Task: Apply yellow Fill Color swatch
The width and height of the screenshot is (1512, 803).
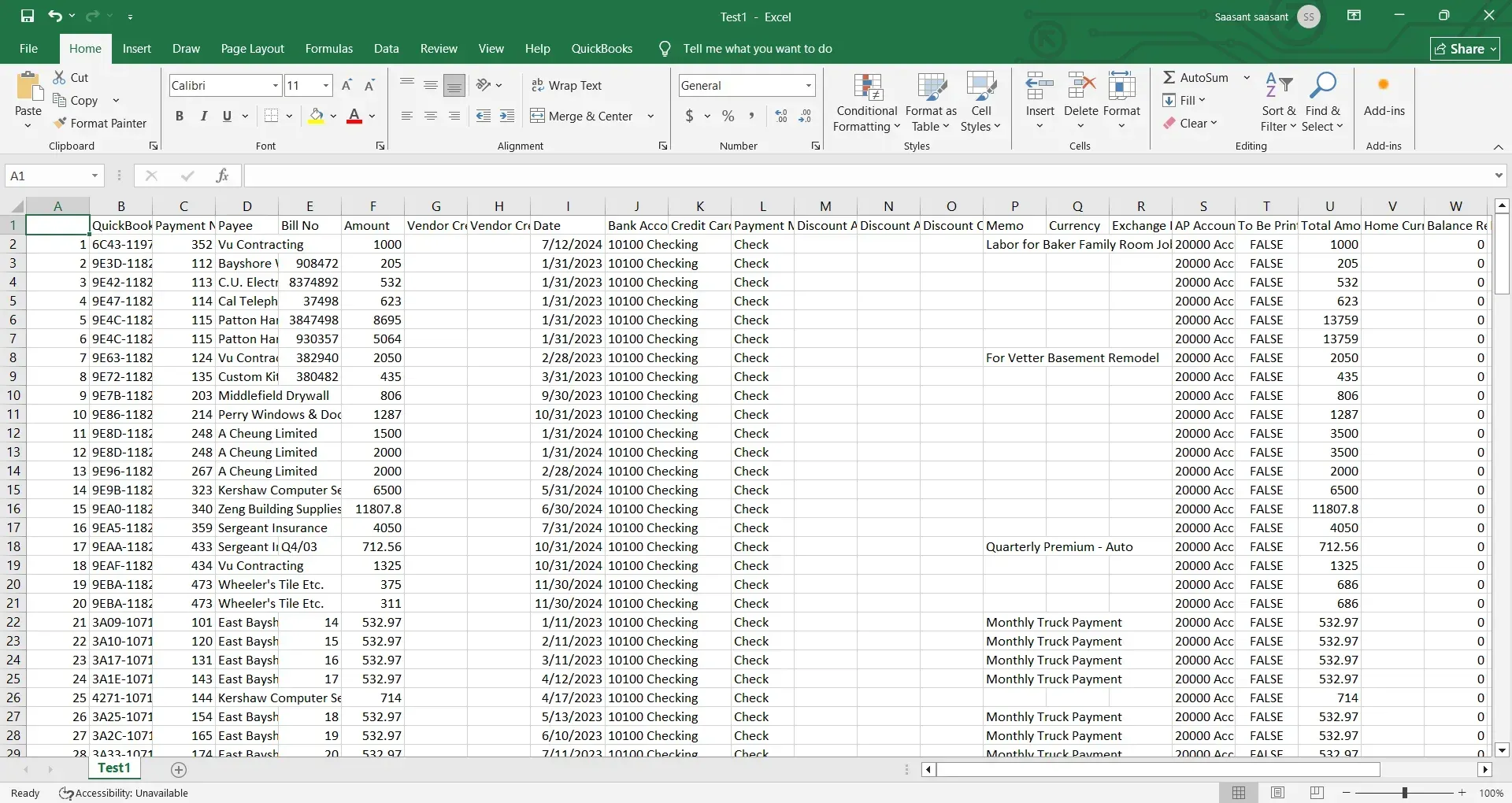Action: tap(316, 117)
